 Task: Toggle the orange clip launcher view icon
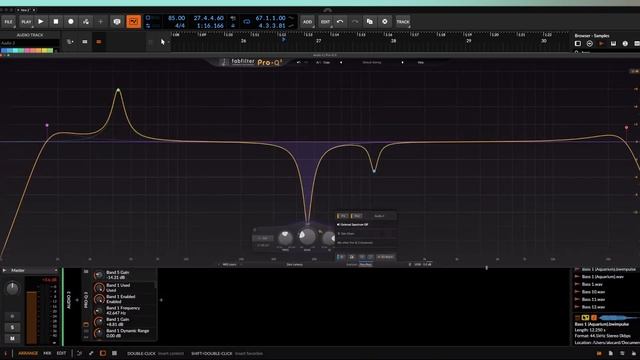tap(98, 42)
